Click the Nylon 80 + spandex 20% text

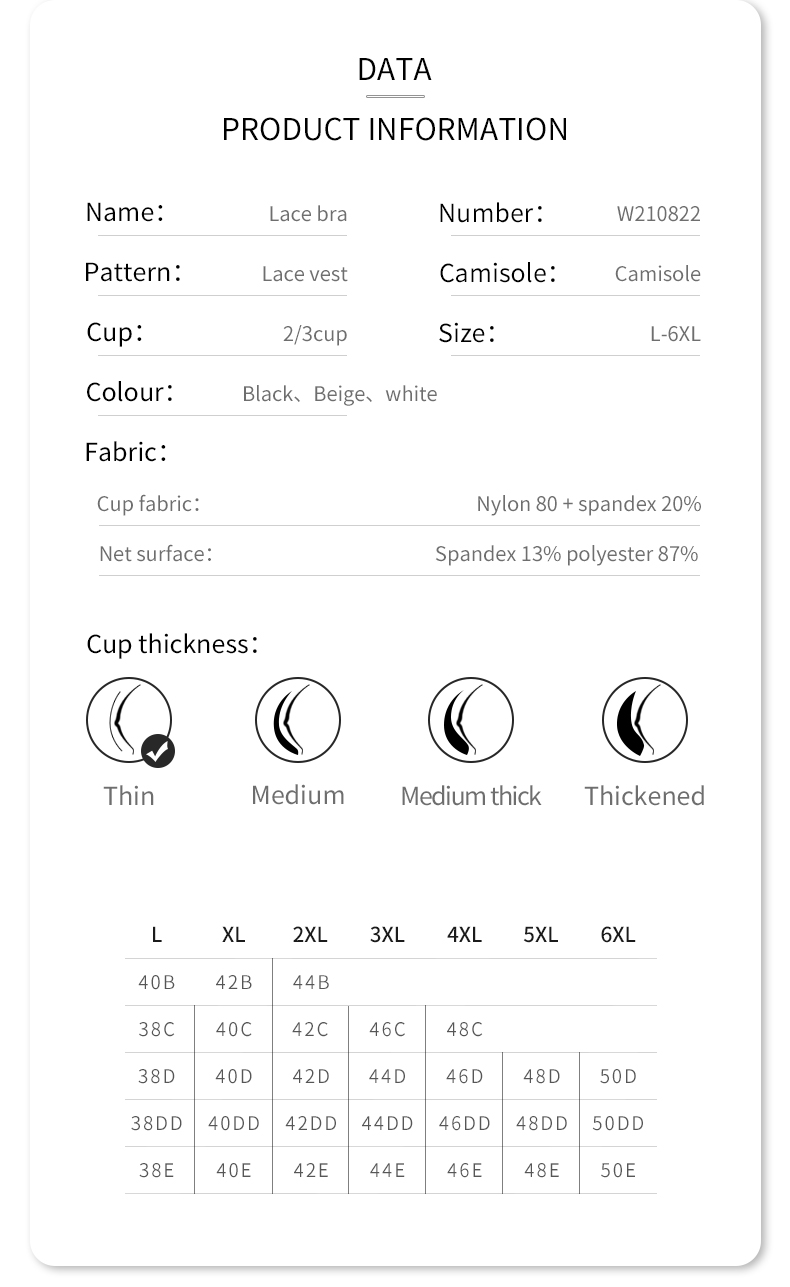588,504
